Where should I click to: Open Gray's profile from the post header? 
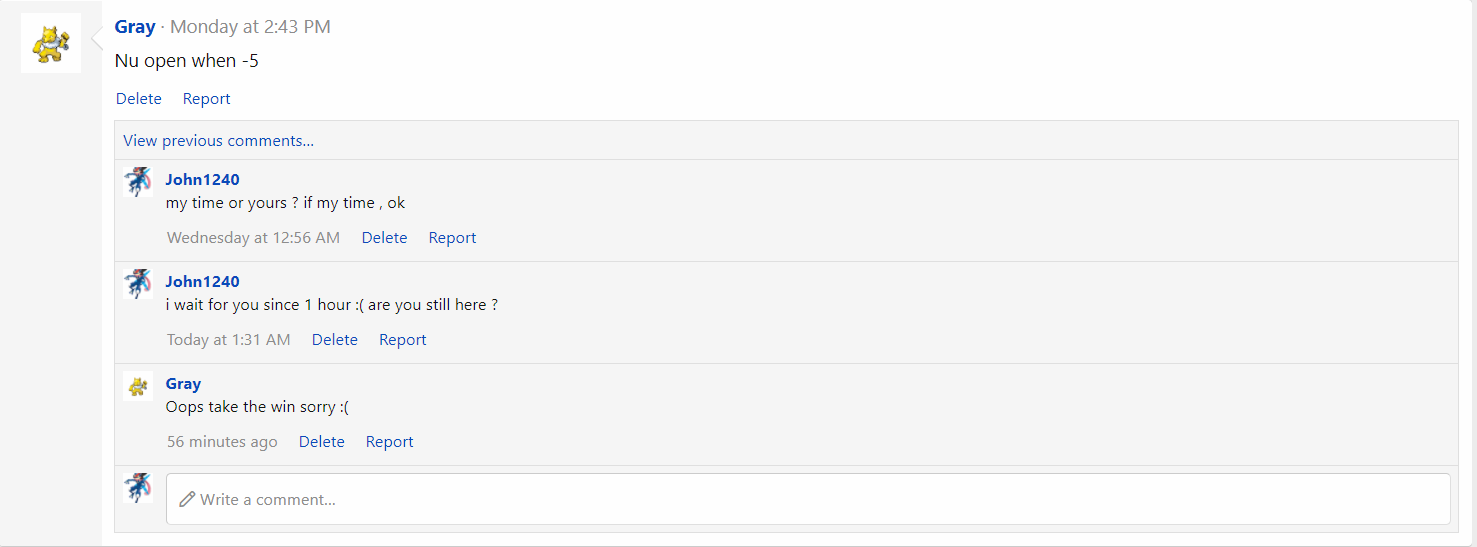(x=135, y=27)
